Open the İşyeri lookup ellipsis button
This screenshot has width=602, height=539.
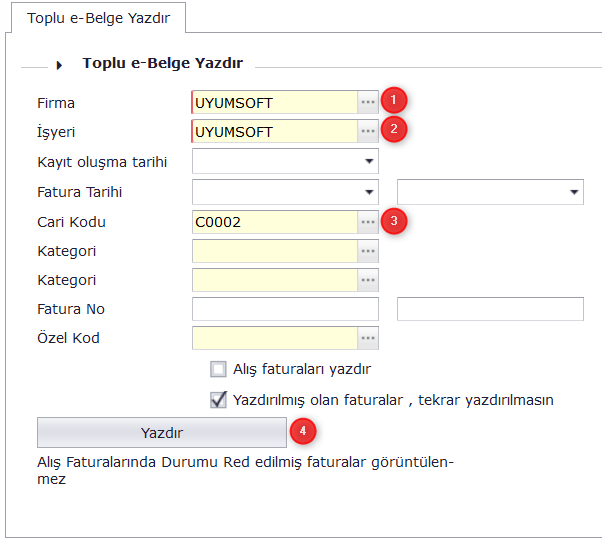pyautogui.click(x=368, y=131)
